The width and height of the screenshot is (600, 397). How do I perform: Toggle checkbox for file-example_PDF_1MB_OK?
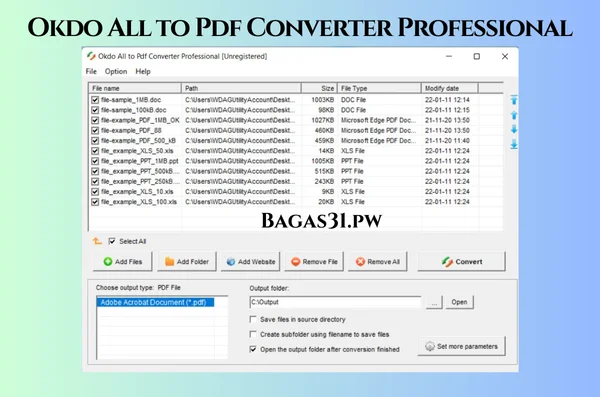point(95,120)
